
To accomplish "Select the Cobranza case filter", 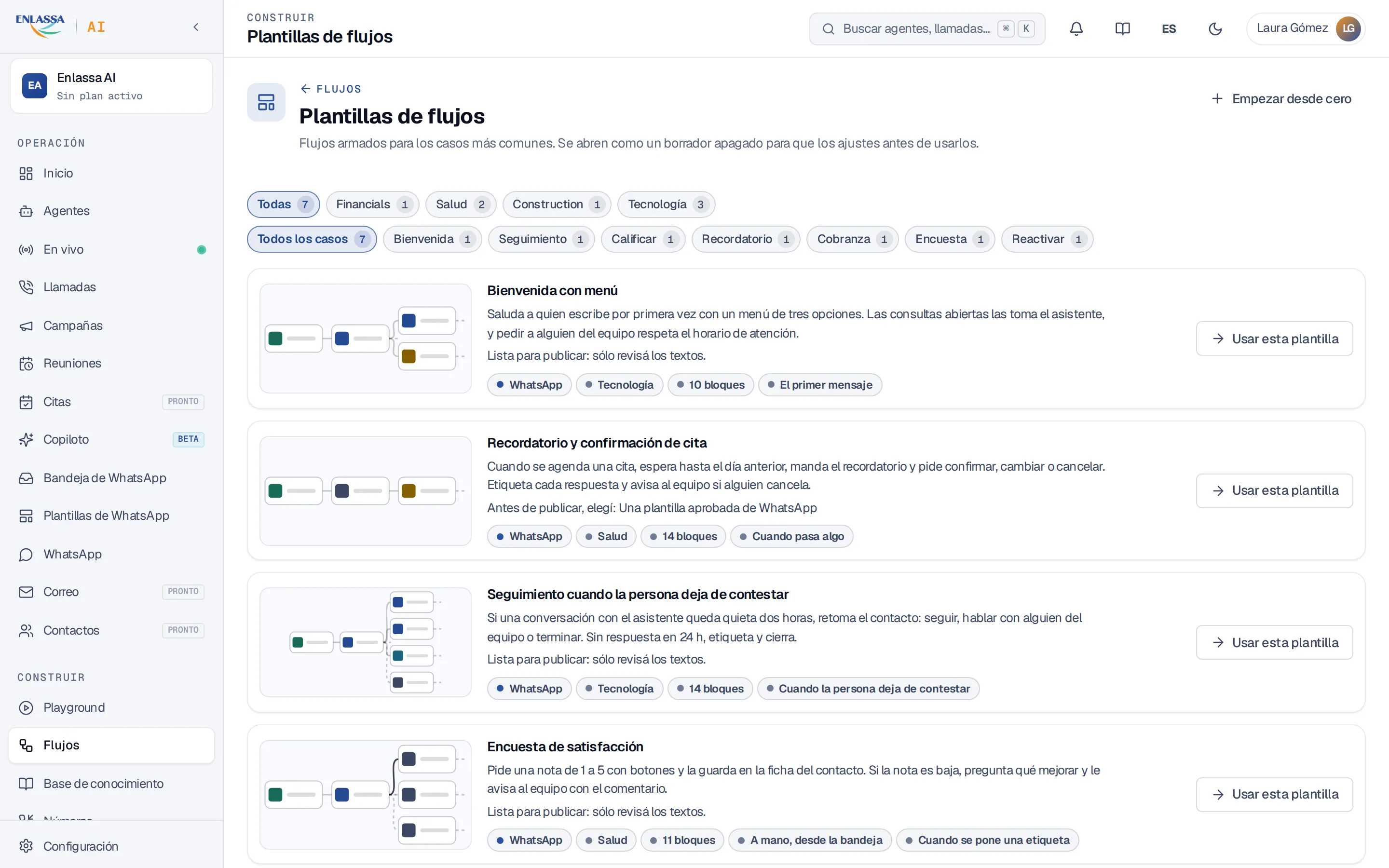I will click(852, 239).
